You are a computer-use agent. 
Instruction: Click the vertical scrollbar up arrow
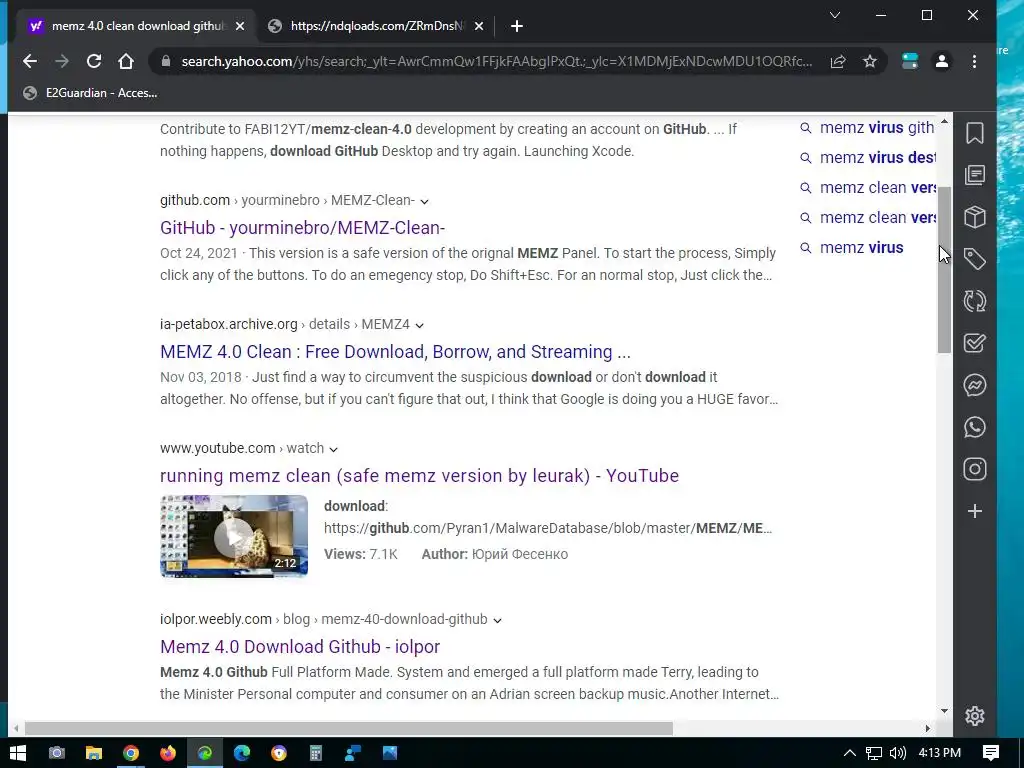click(x=944, y=121)
